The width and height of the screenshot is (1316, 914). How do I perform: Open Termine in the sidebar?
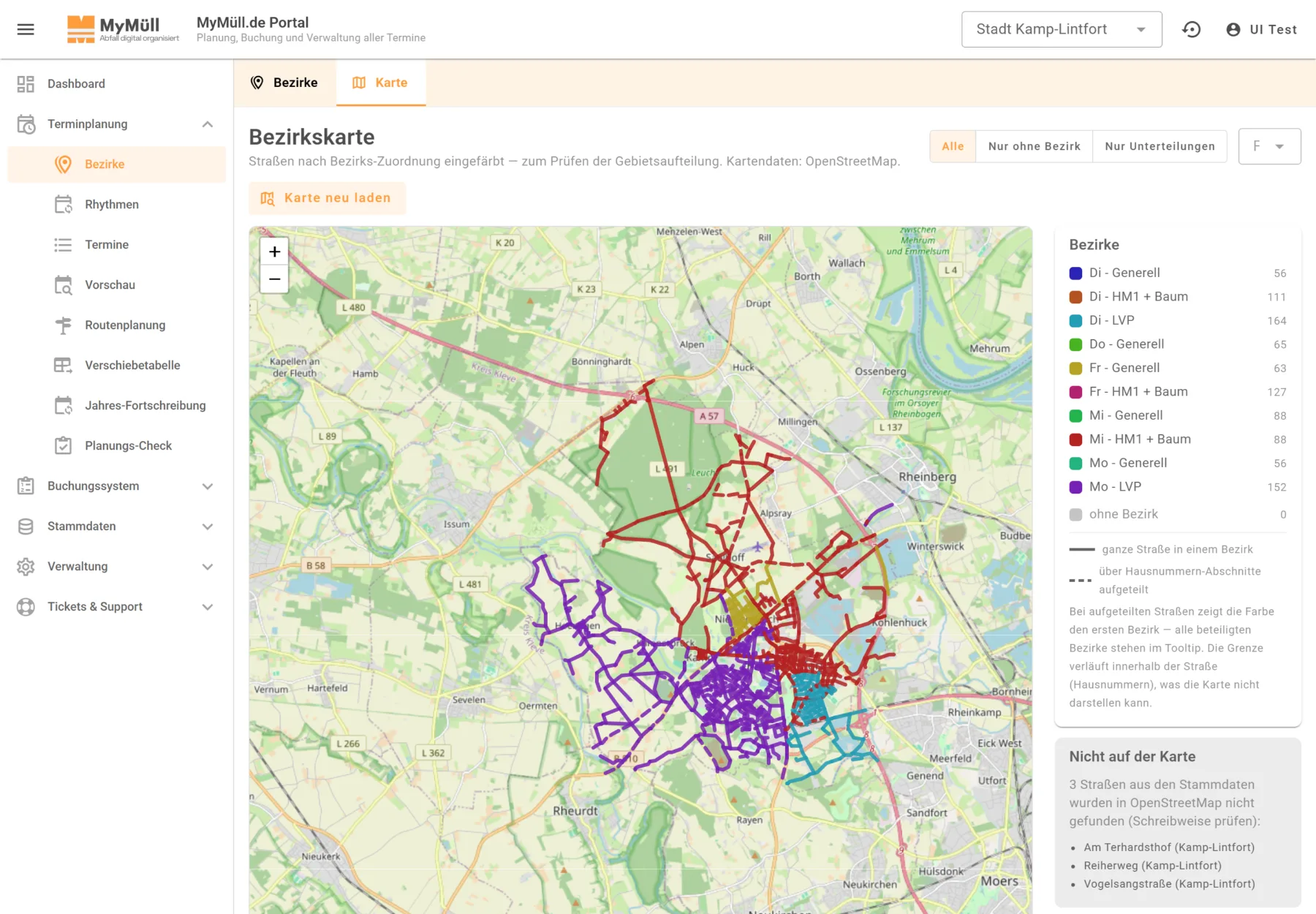[x=117, y=245]
